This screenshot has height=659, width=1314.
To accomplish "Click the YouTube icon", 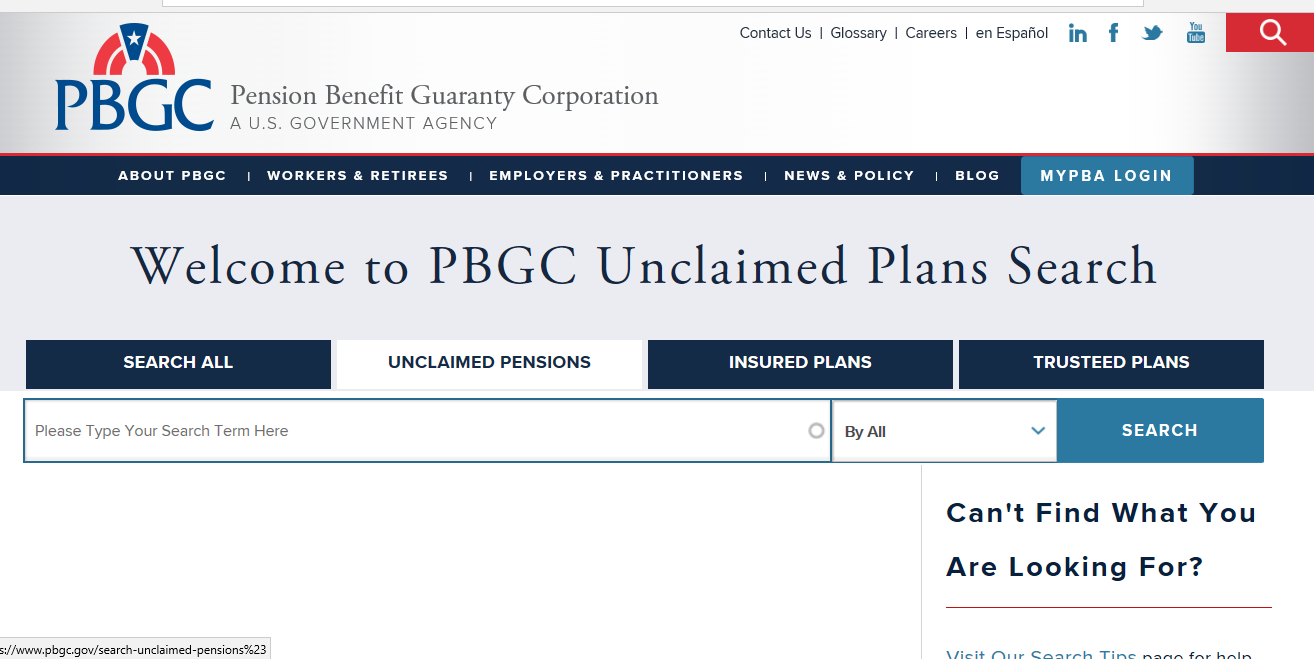I will coord(1195,32).
